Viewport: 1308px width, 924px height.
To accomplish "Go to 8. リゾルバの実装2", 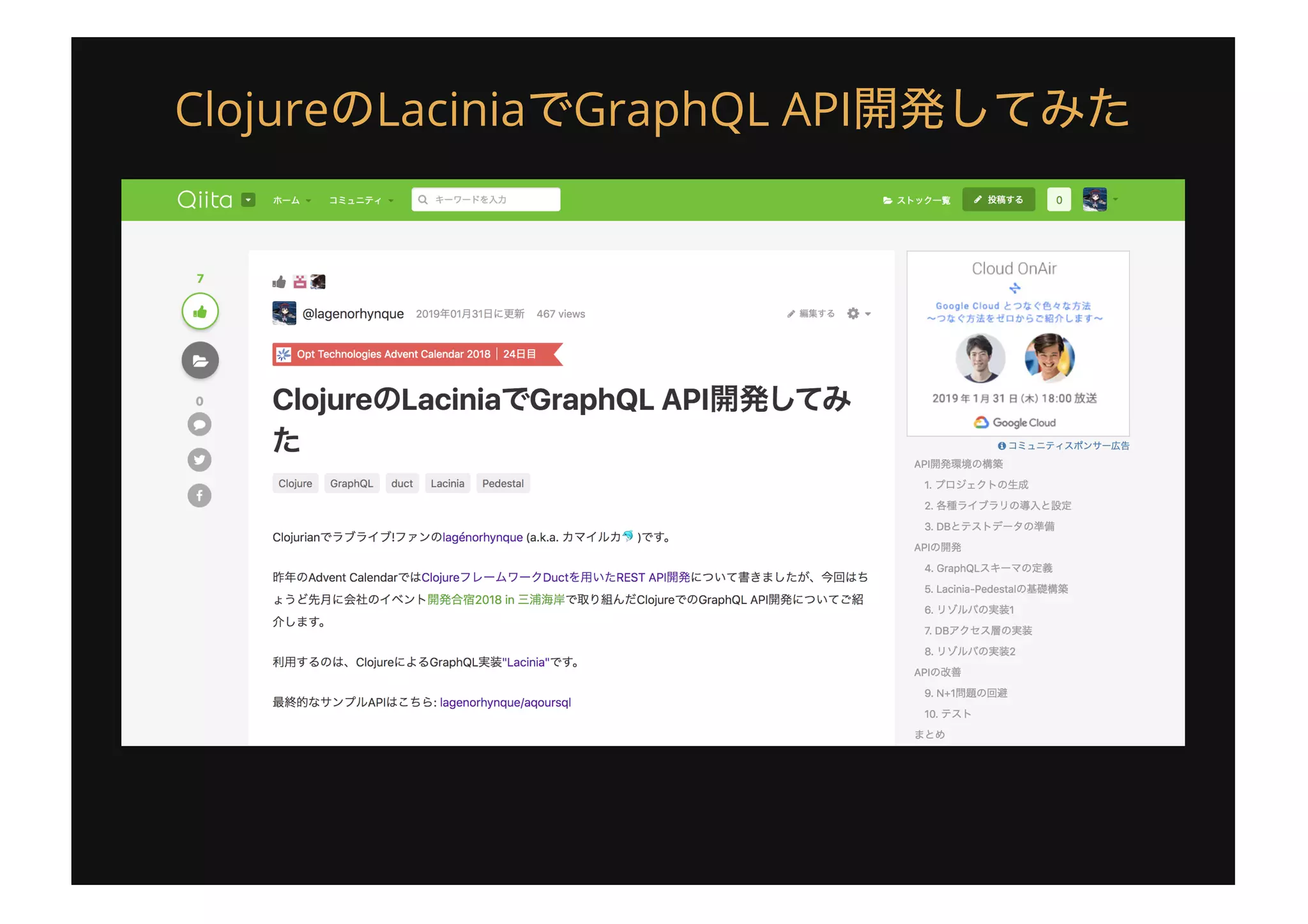I will click(x=970, y=651).
